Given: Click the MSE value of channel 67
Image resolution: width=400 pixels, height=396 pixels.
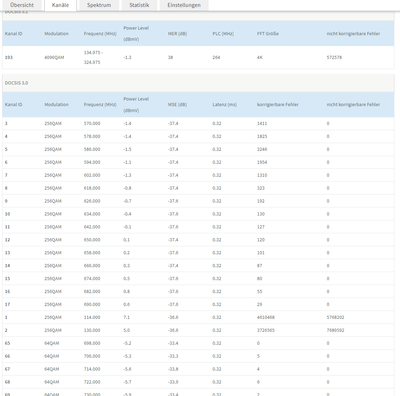Looking at the screenshot, I should pos(173,369).
